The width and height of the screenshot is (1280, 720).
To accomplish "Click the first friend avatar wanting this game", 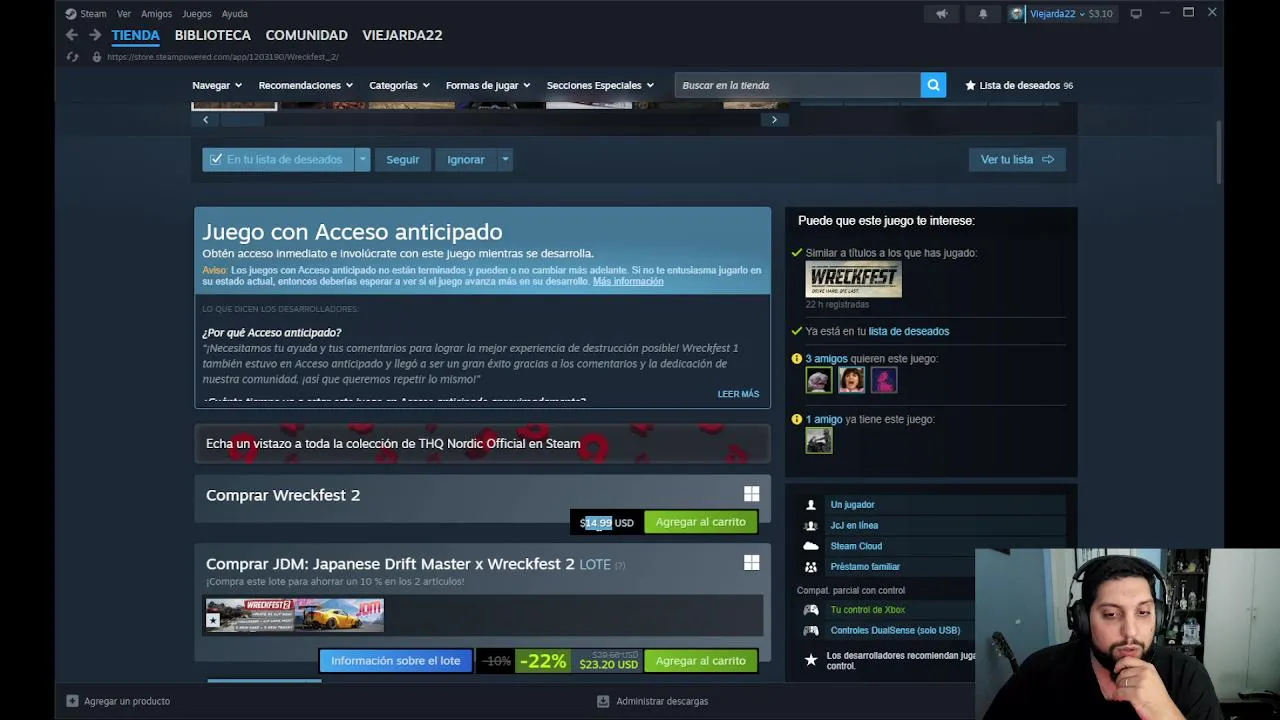I will tap(818, 380).
